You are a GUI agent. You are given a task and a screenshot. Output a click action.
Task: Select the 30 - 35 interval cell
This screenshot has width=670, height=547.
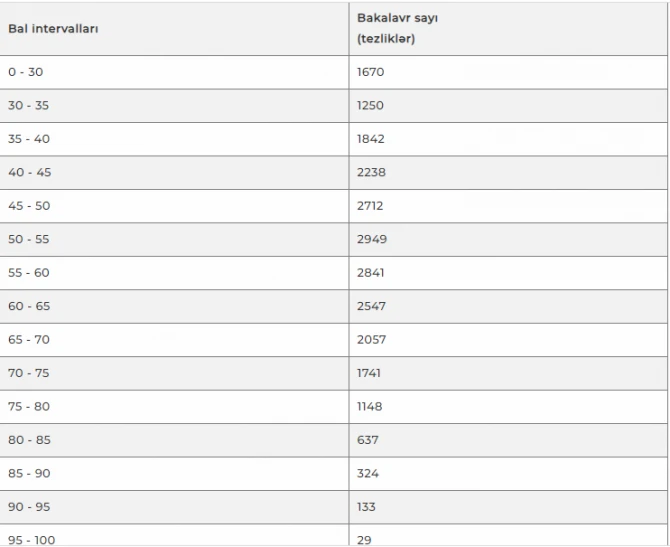point(174,106)
